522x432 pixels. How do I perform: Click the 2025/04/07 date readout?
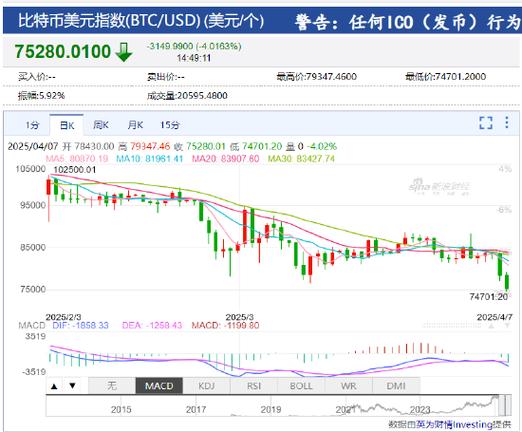point(33,146)
